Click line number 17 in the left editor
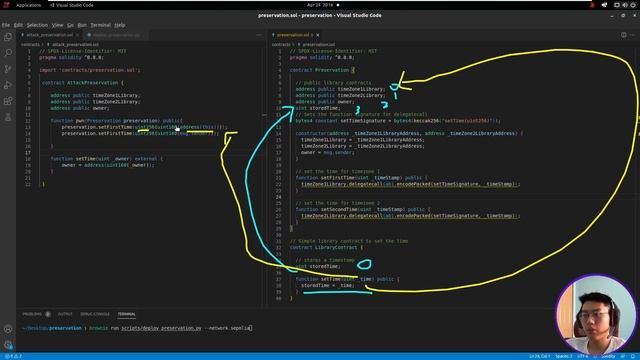The image size is (640, 360). click(x=28, y=152)
